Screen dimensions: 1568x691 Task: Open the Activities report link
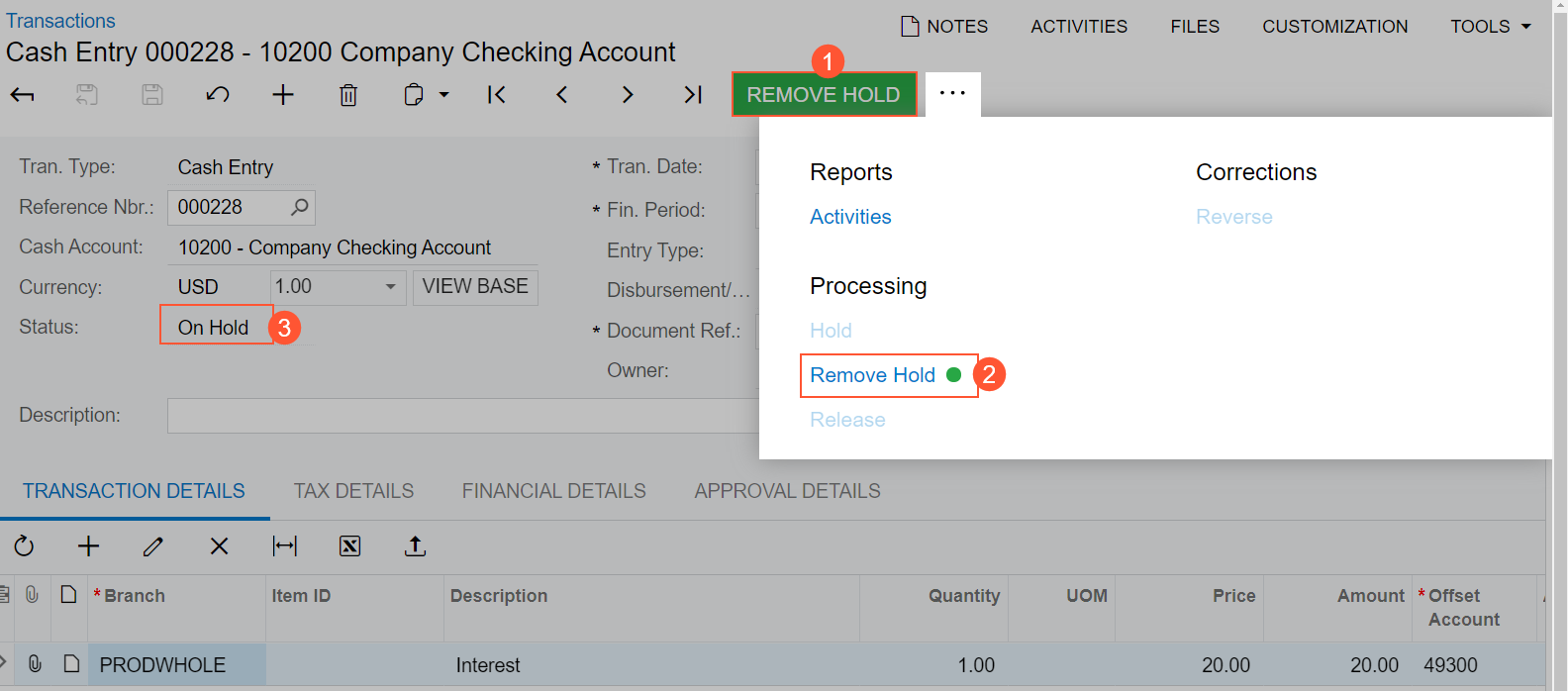click(850, 217)
